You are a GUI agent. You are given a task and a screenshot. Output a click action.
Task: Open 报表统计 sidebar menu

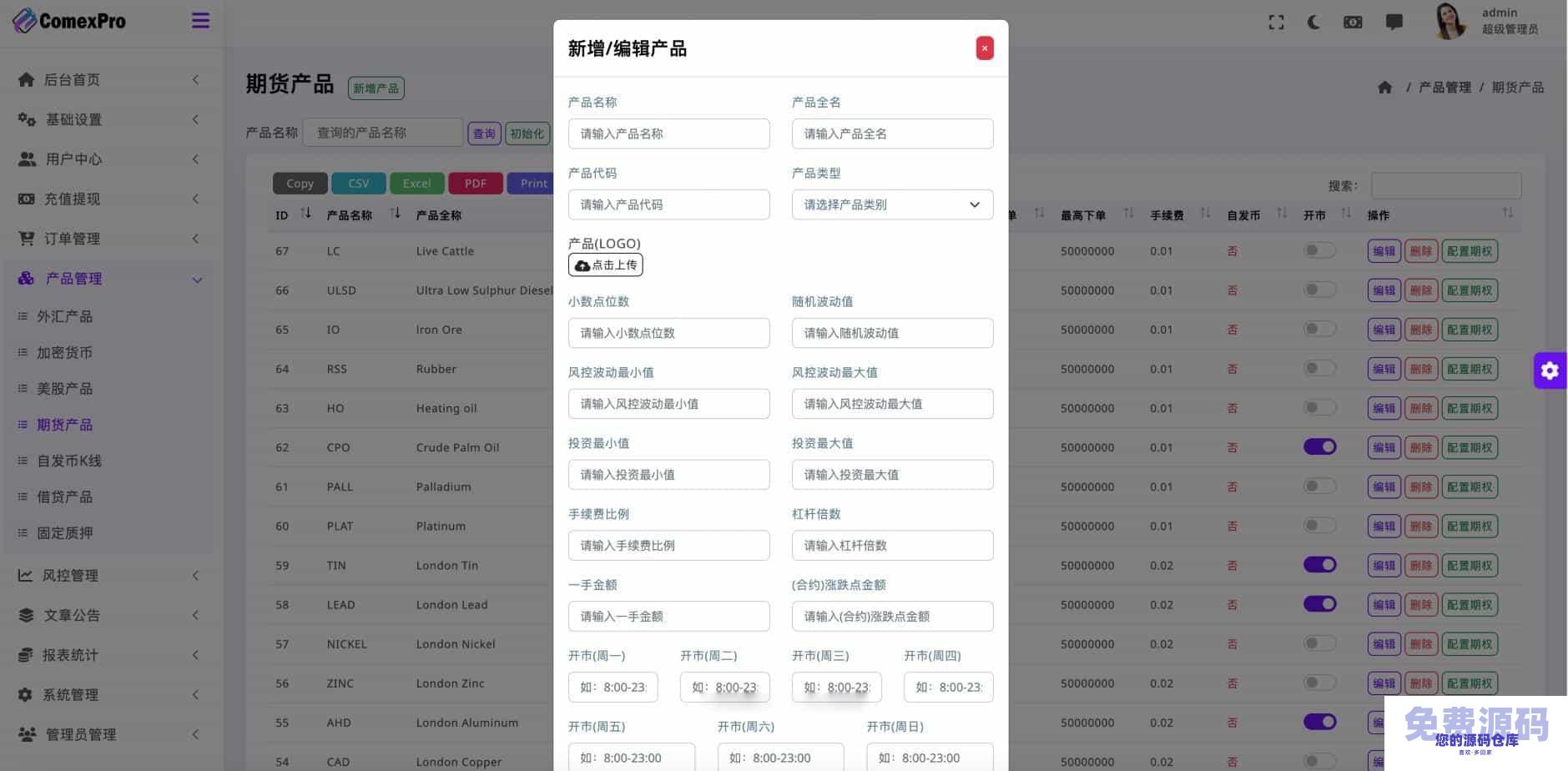[108, 655]
